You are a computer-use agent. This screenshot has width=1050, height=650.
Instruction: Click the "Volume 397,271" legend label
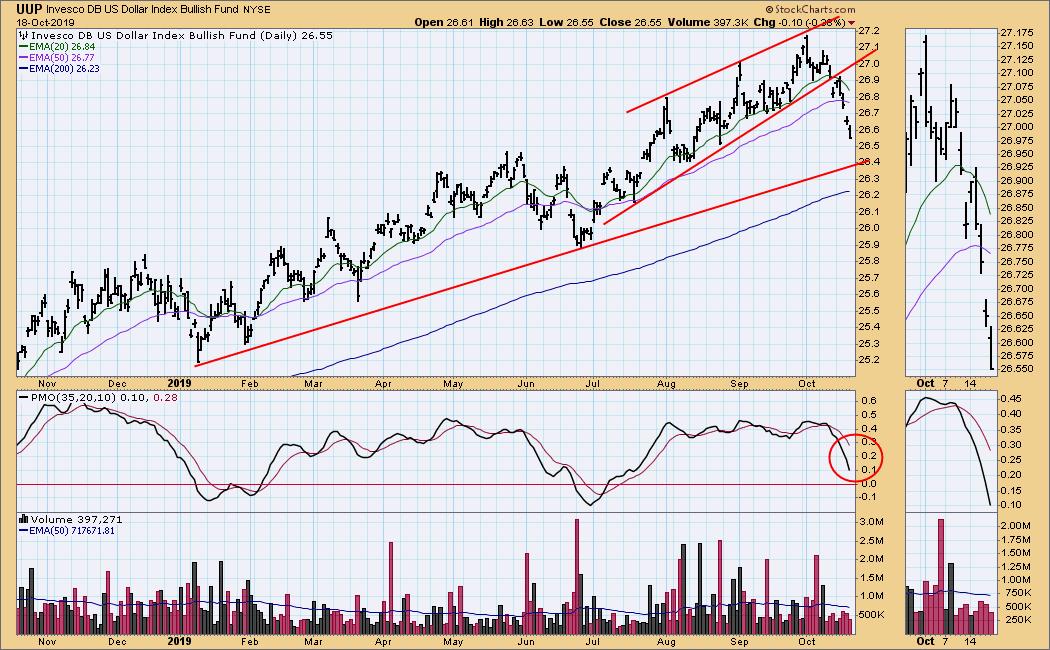[76, 519]
